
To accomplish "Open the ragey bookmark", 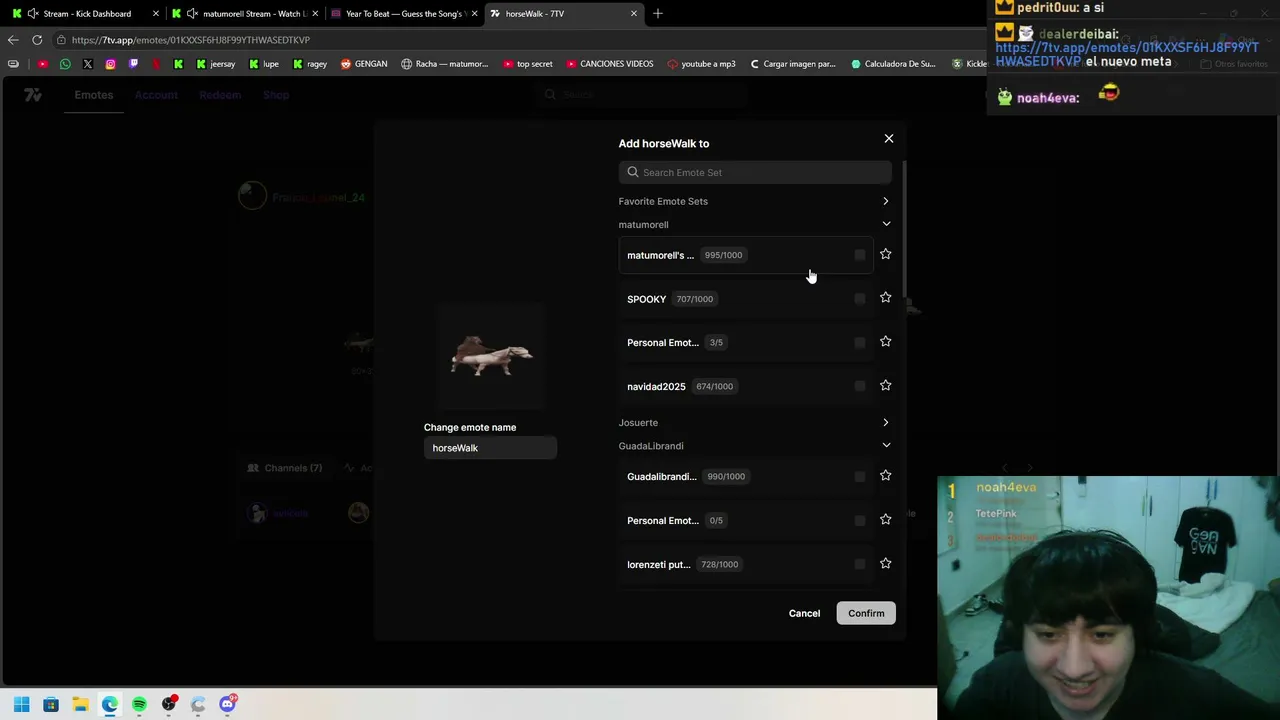I will (x=310, y=64).
